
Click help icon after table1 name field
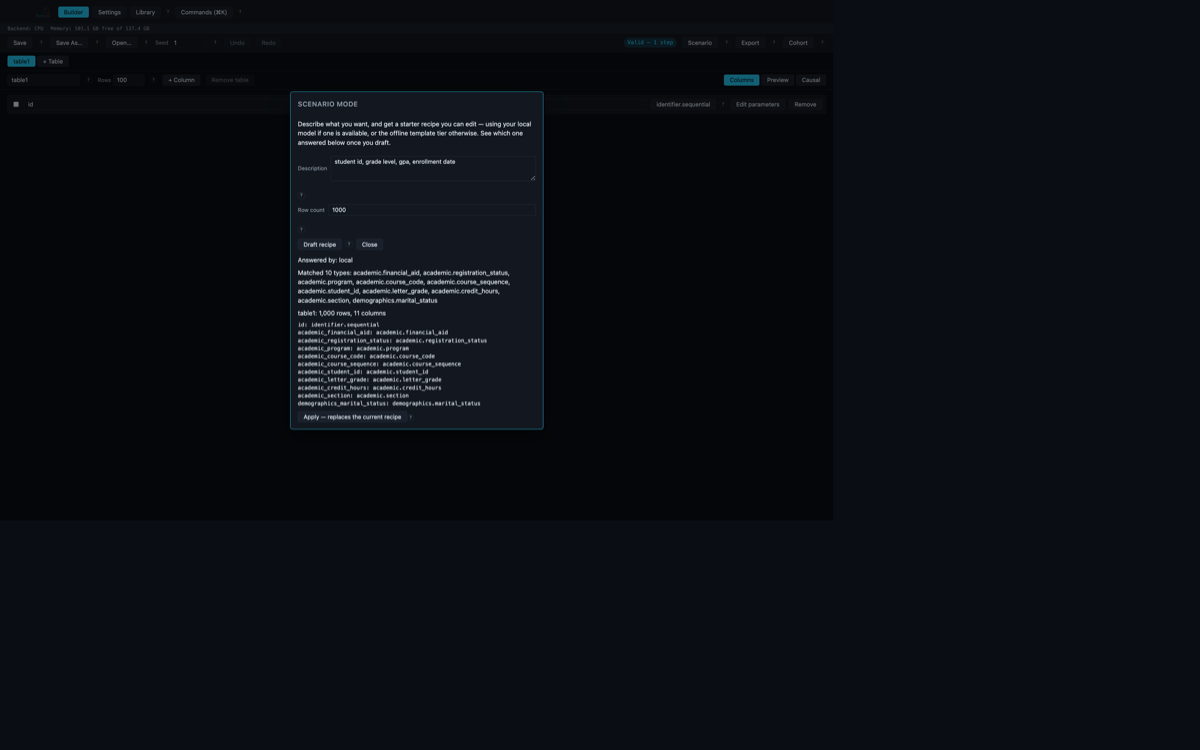[88, 80]
